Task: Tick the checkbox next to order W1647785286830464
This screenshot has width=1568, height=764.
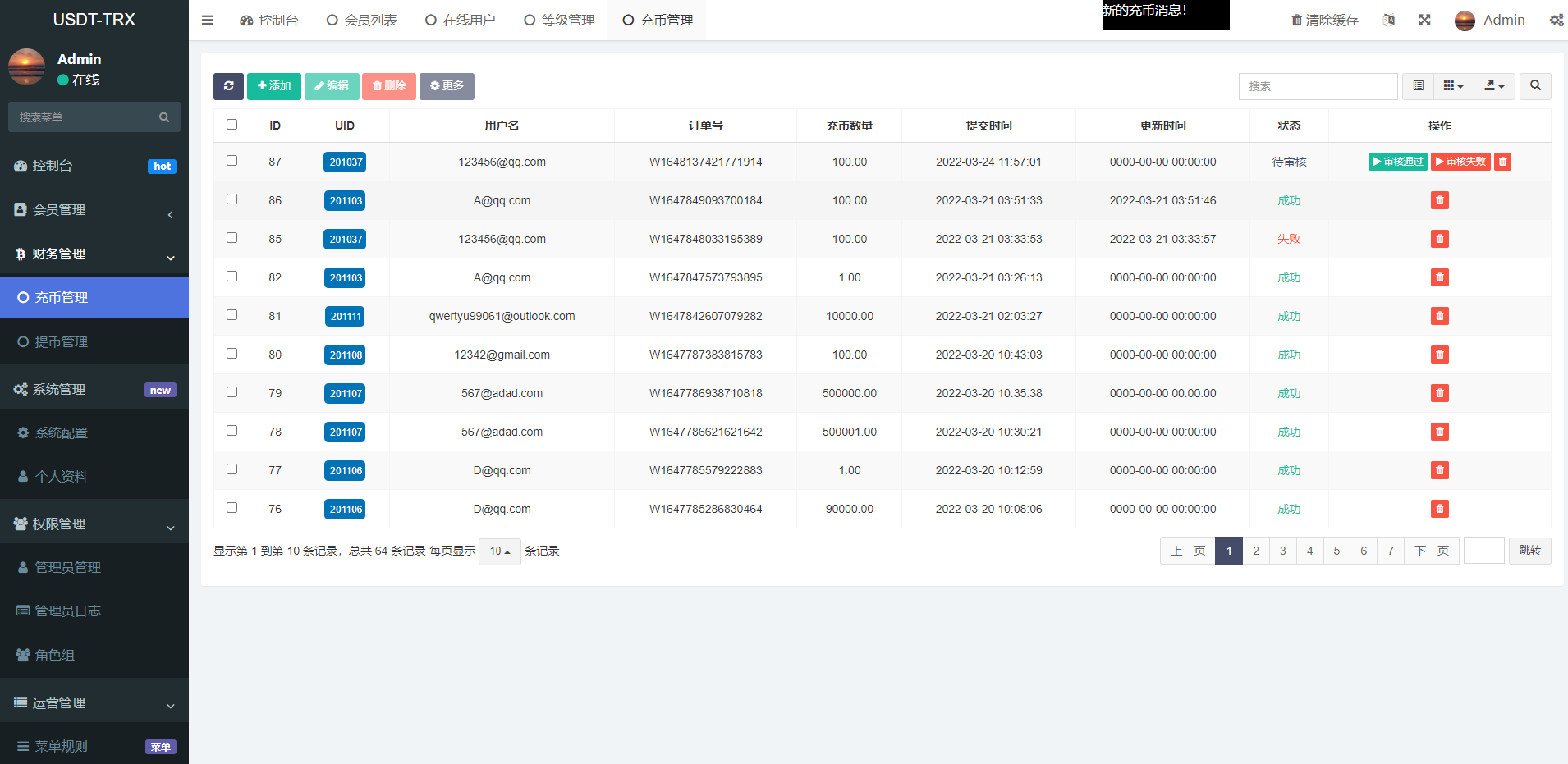Action: point(232,507)
